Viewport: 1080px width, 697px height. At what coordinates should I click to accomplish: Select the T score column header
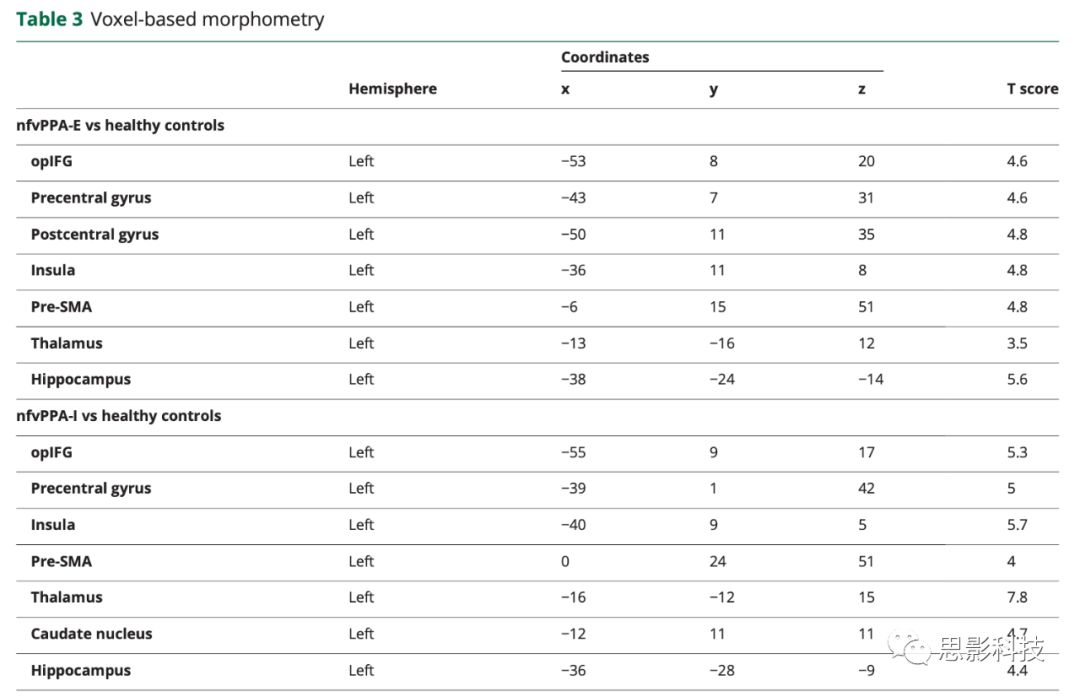pyautogui.click(x=1031, y=89)
